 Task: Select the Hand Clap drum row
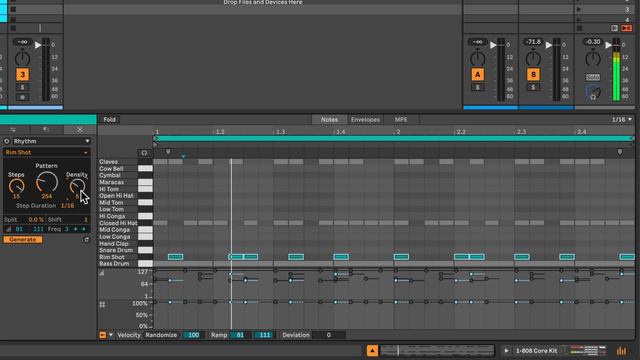[125, 243]
